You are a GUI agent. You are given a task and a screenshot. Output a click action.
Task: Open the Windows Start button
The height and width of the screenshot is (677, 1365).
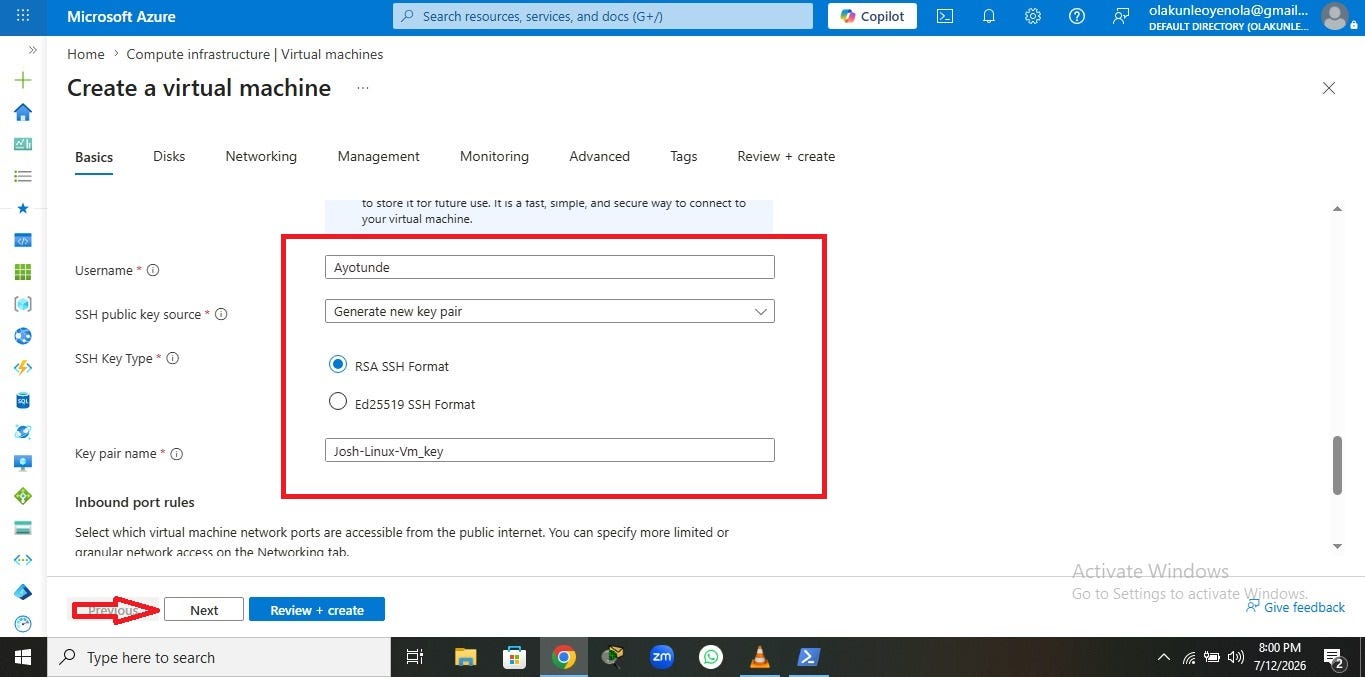click(22, 657)
